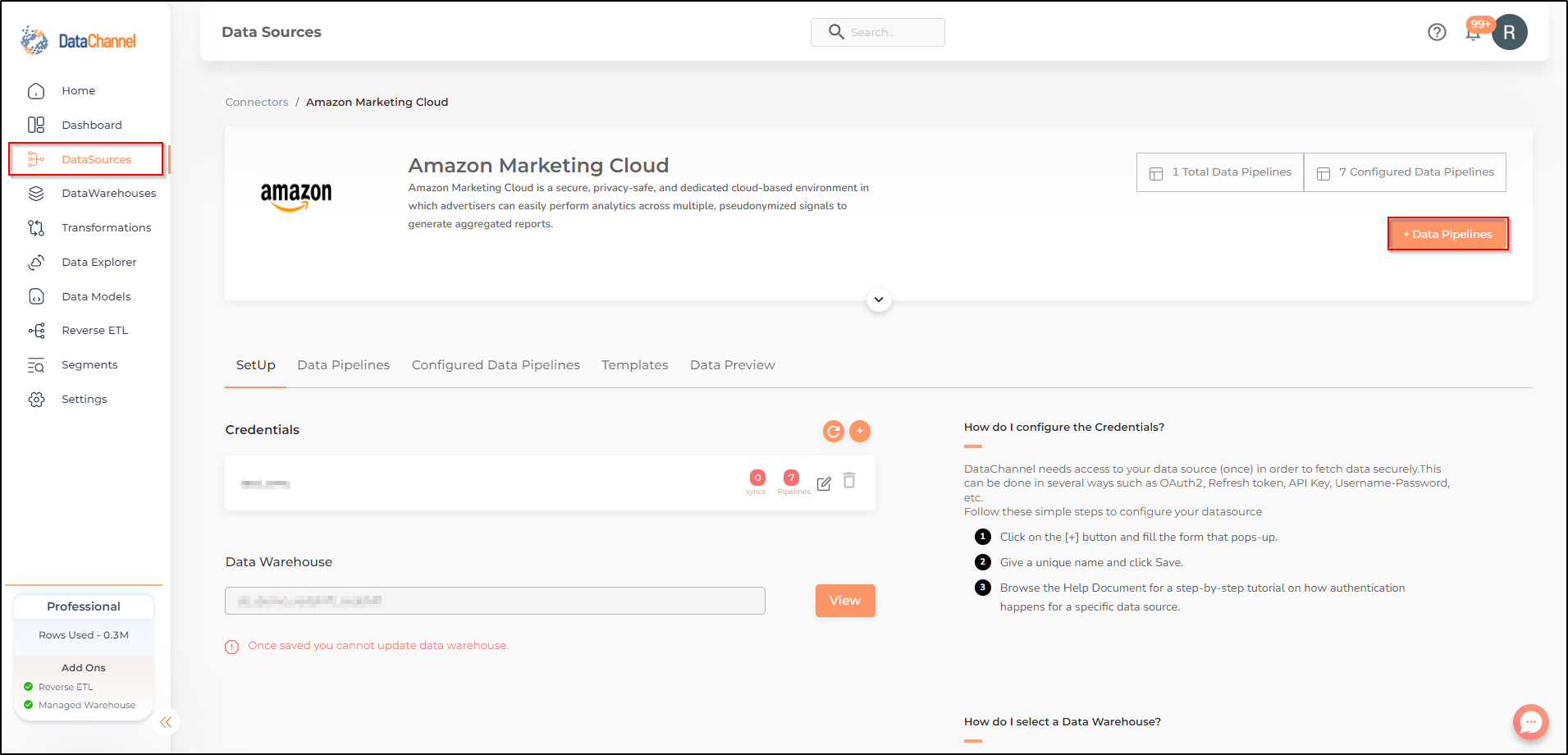Open Dashboard from the sidebar
The image size is (1568, 755).
(x=92, y=125)
